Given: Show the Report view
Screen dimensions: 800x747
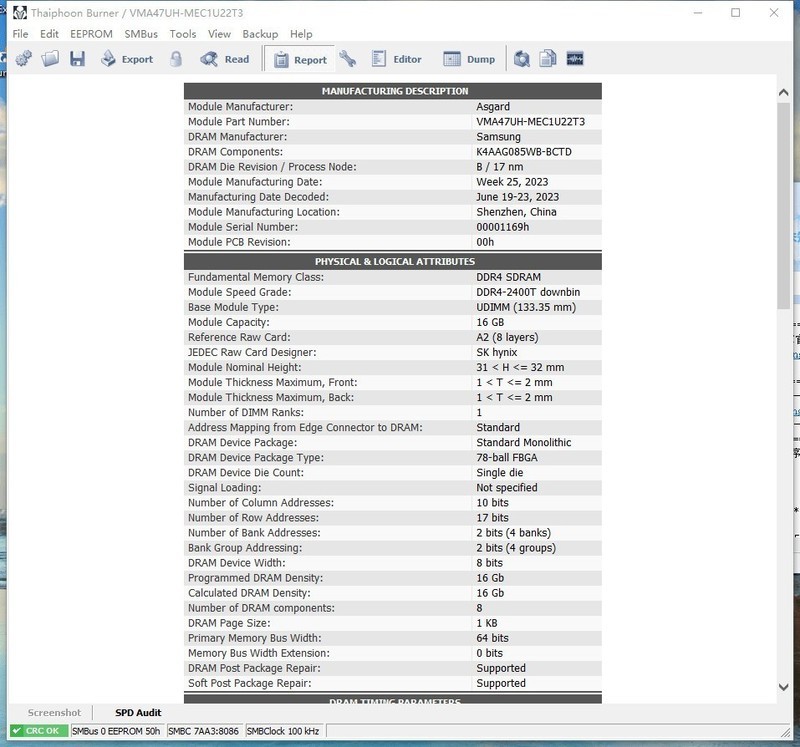Looking at the screenshot, I should [299, 59].
